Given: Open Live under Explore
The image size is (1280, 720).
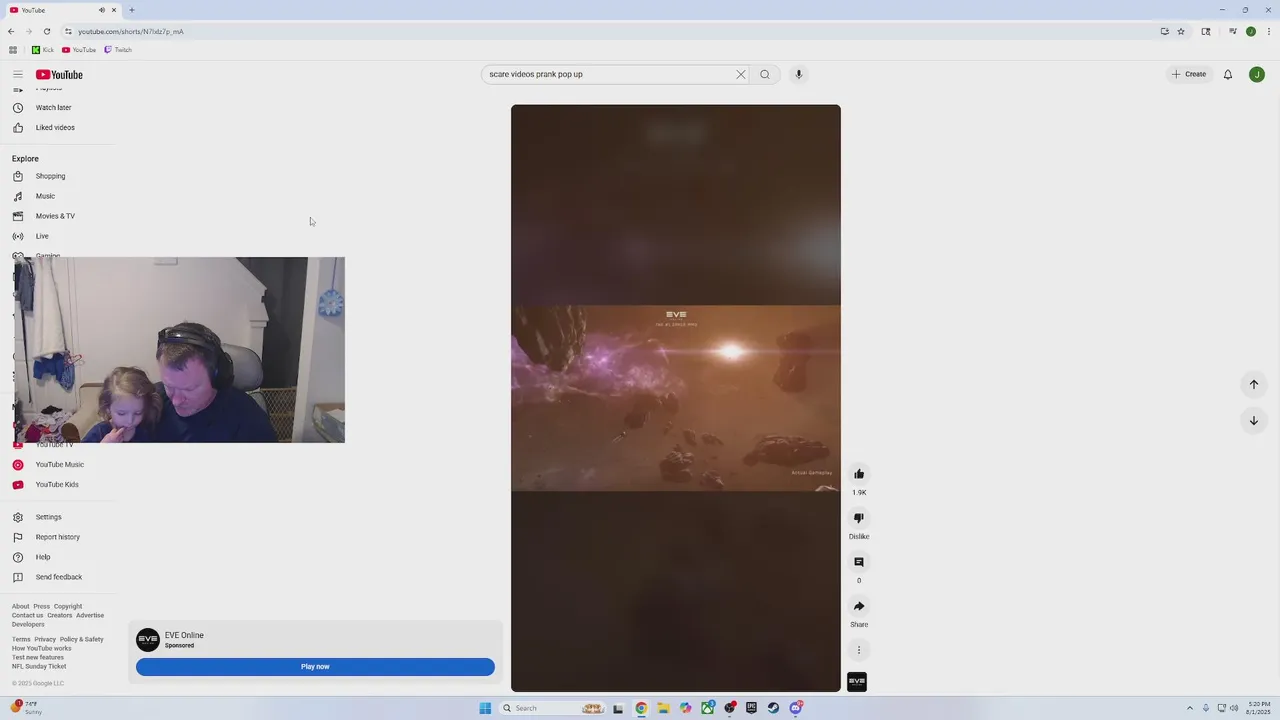Looking at the screenshot, I should pyautogui.click(x=42, y=236).
